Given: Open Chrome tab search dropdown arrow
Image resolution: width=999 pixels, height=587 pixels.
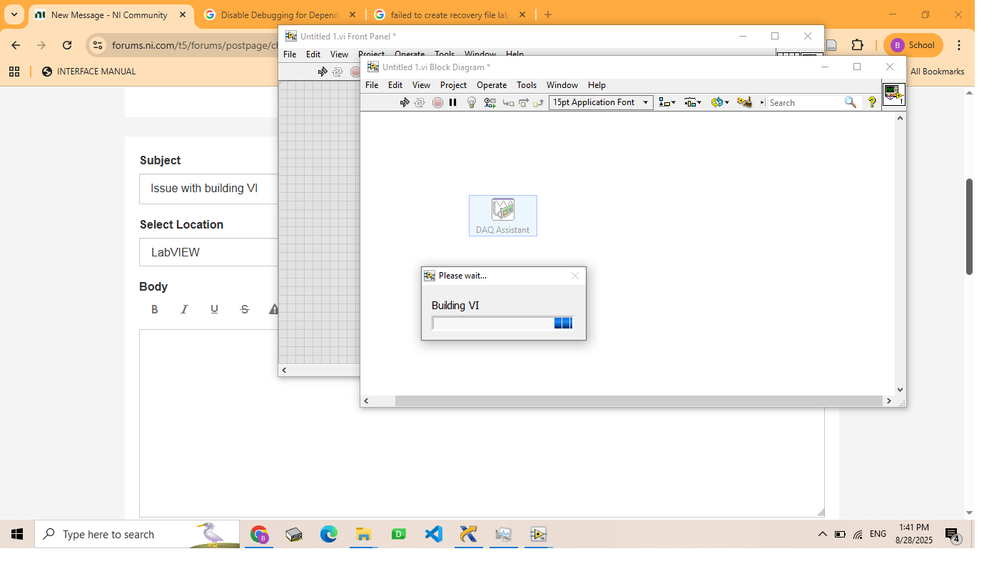Looking at the screenshot, I should coord(14,15).
